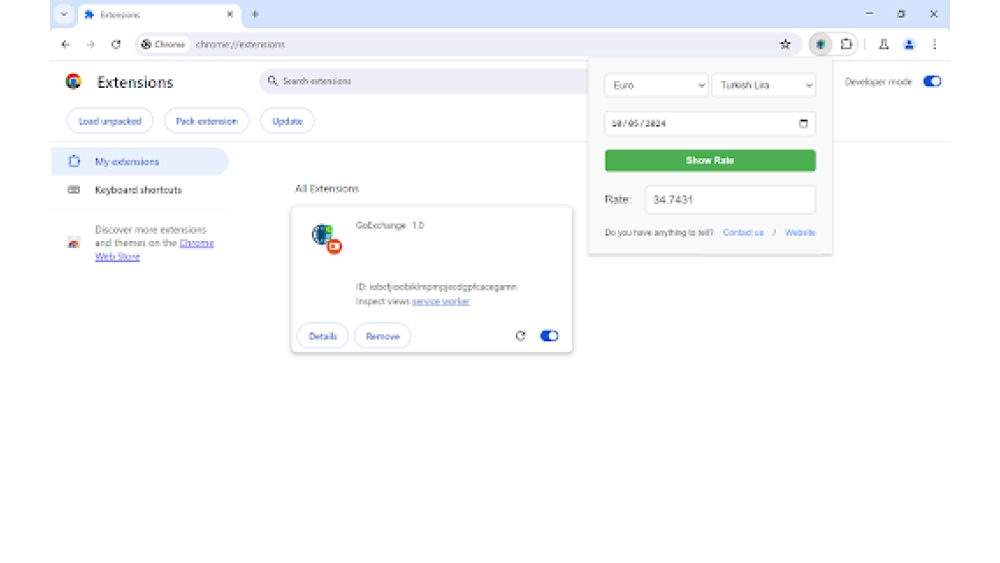Reload the GoExchange extension
This screenshot has height=563, width=1000.
[x=520, y=336]
